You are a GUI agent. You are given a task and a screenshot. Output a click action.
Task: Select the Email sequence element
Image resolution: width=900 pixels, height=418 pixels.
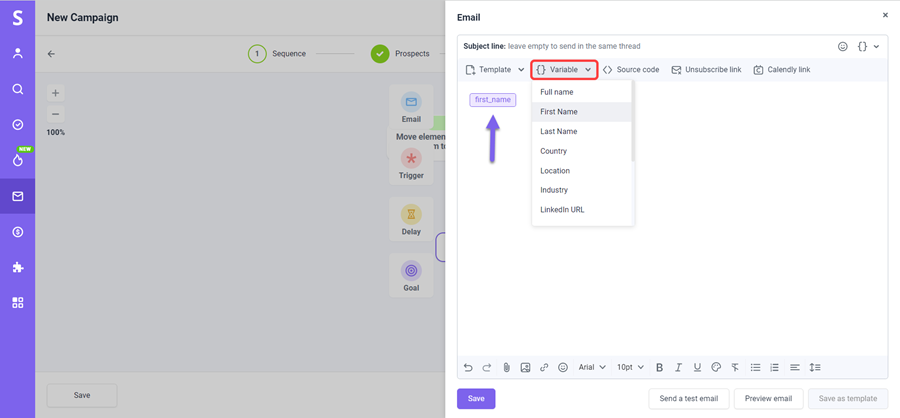[411, 107]
